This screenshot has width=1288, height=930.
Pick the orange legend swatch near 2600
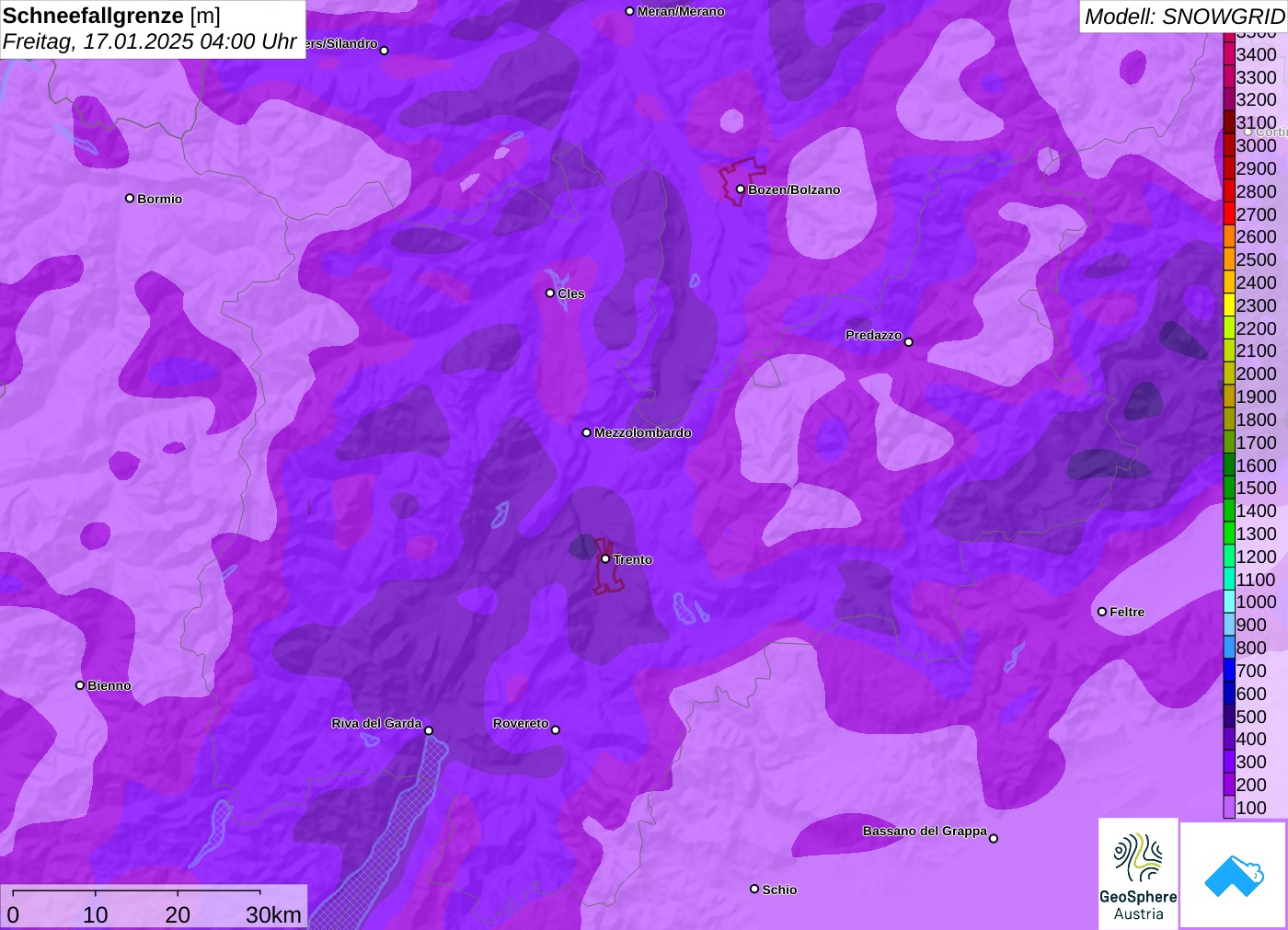coord(1229,236)
